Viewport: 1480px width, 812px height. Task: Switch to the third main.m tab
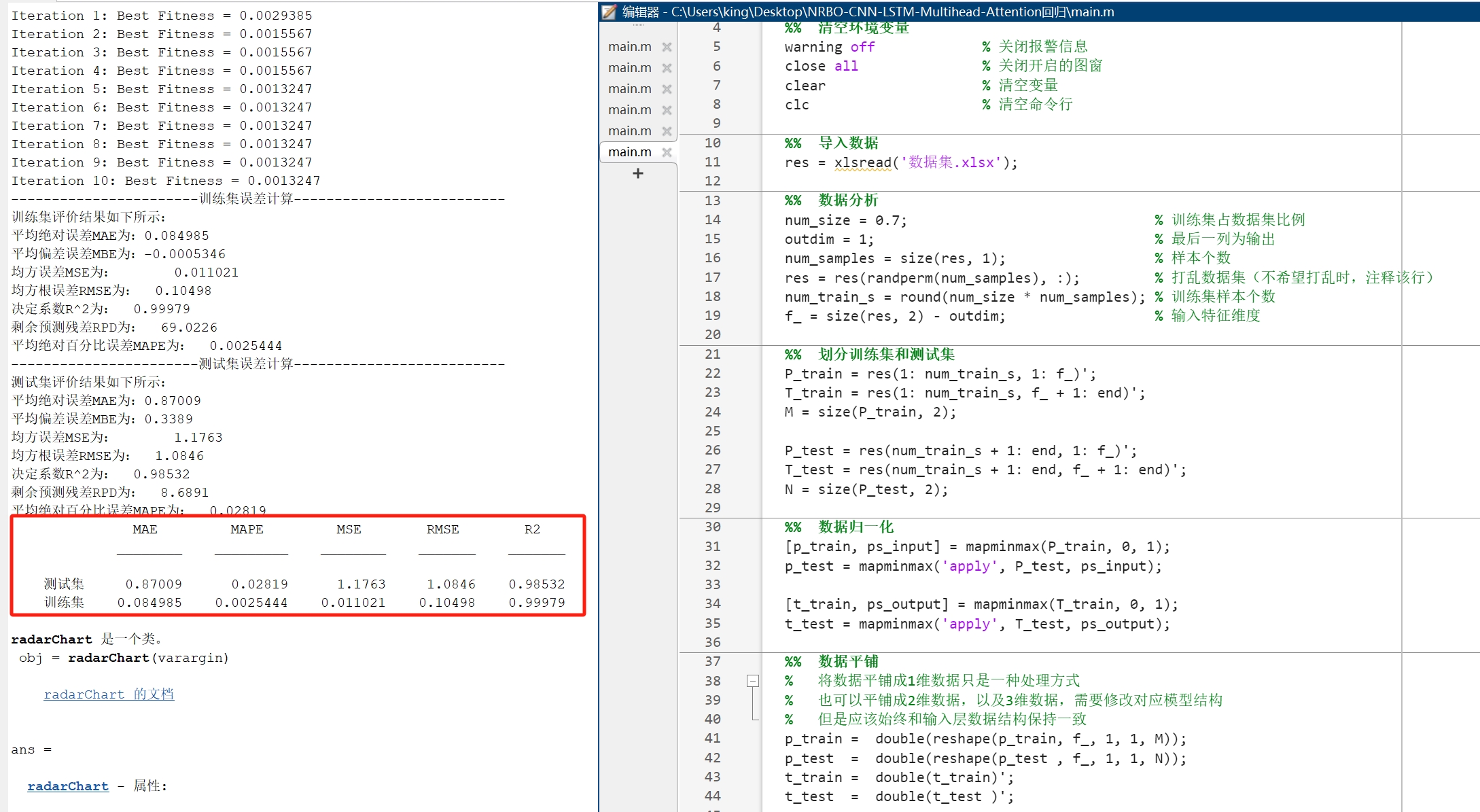[x=629, y=89]
